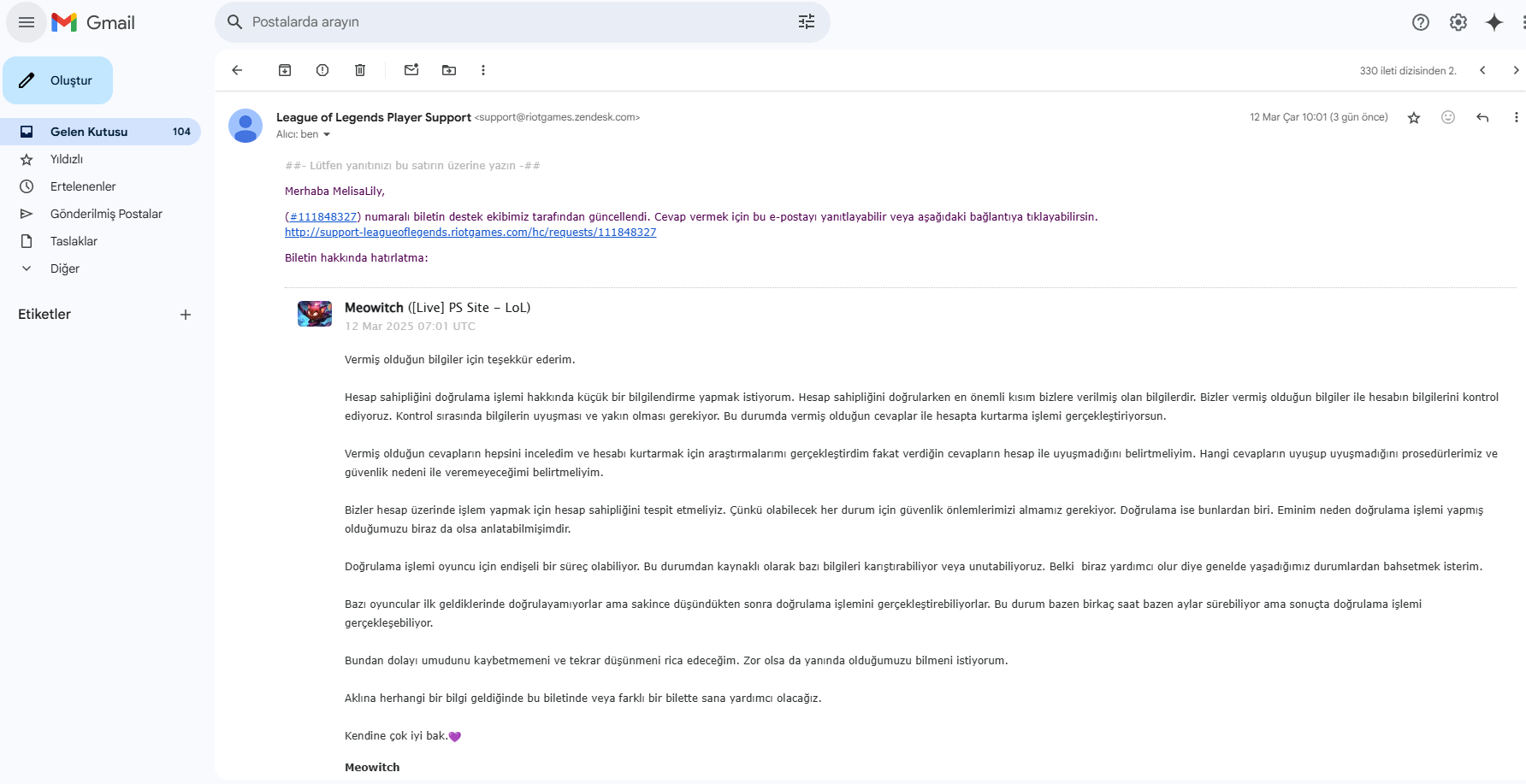Click the Postalarda arayın search field
The width and height of the screenshot is (1526, 784).
[522, 22]
